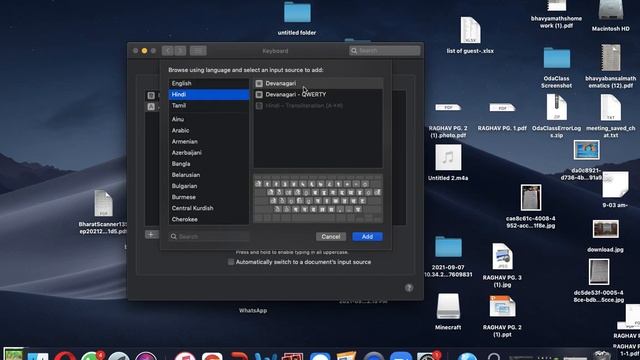Click the Devanagari keyboard layout preview
640x360 pixels.
click(318, 199)
